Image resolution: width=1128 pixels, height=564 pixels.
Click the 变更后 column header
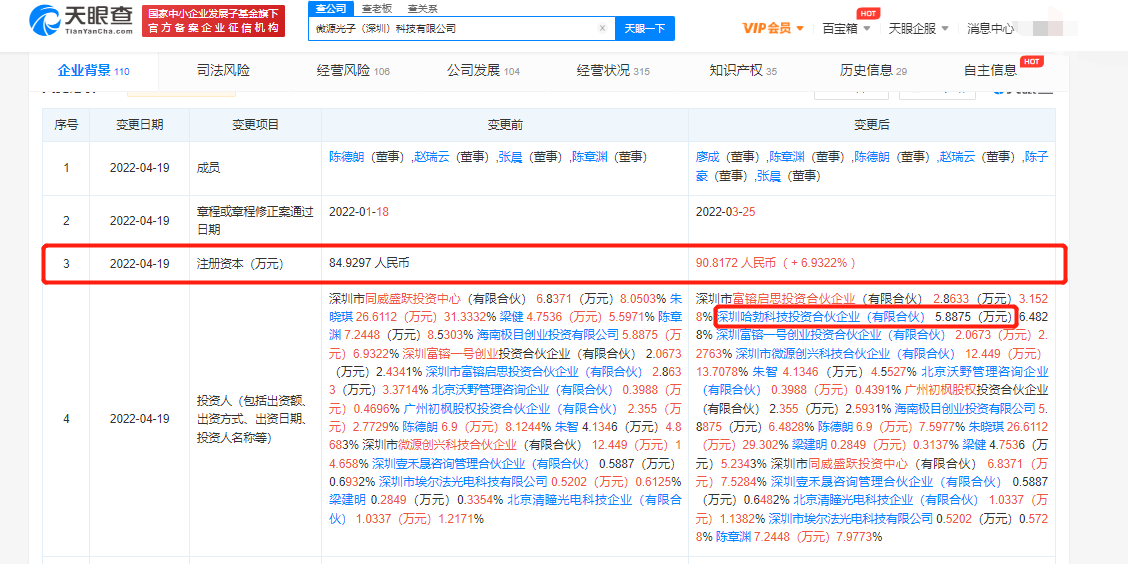(x=872, y=124)
